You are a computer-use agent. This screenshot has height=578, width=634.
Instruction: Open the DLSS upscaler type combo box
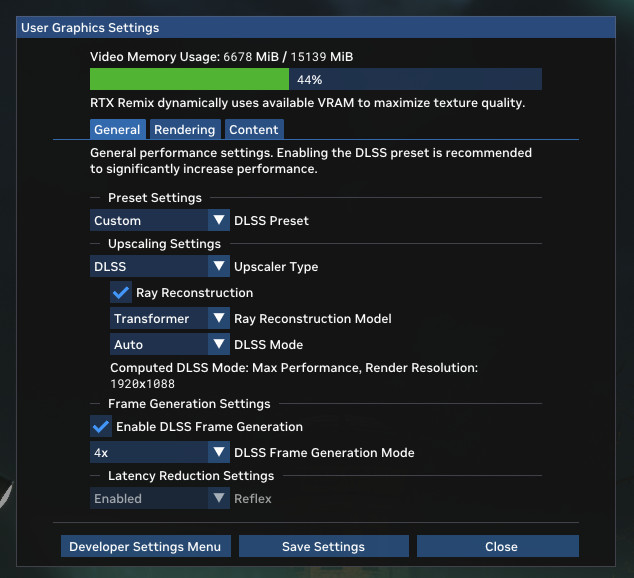point(160,266)
